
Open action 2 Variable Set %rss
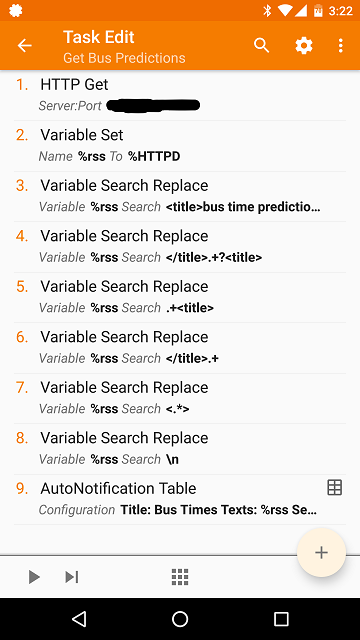(x=180, y=146)
